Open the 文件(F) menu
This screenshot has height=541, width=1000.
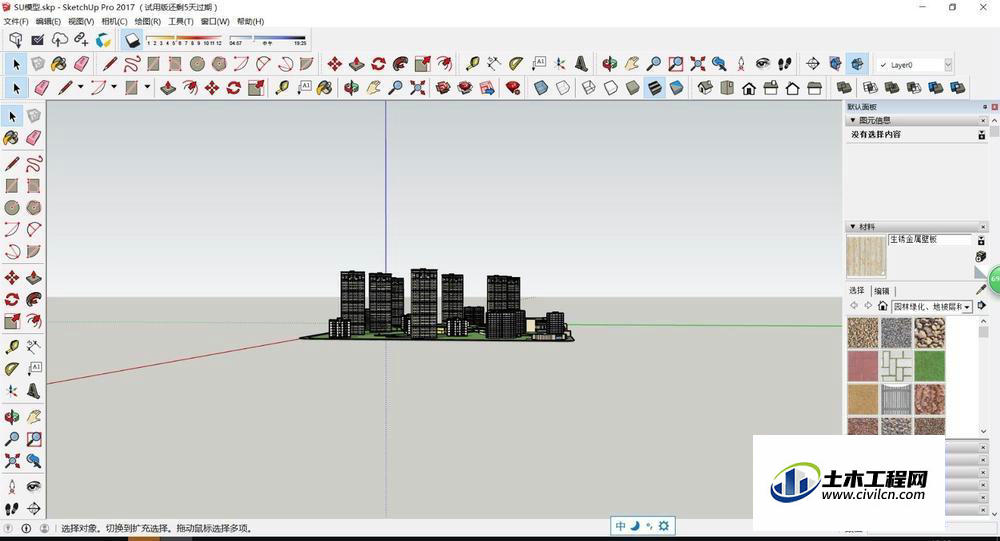(x=16, y=22)
